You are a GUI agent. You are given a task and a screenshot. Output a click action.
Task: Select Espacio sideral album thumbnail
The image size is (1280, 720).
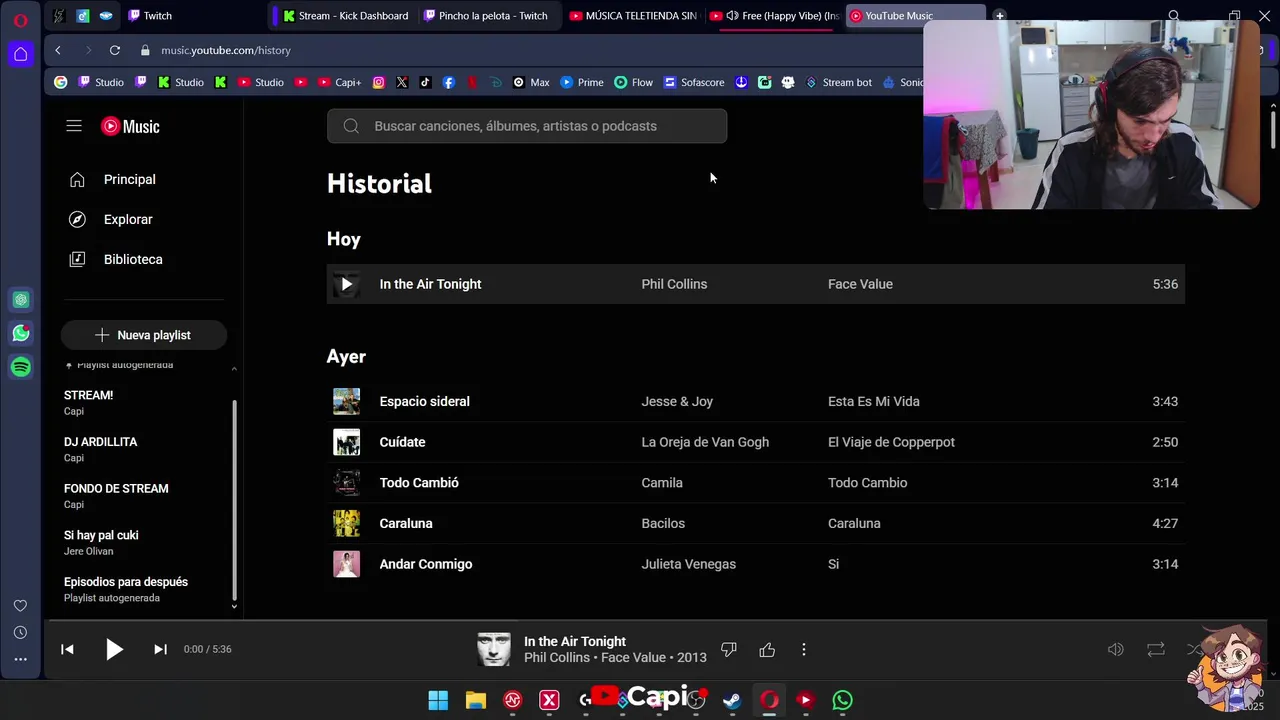[346, 401]
